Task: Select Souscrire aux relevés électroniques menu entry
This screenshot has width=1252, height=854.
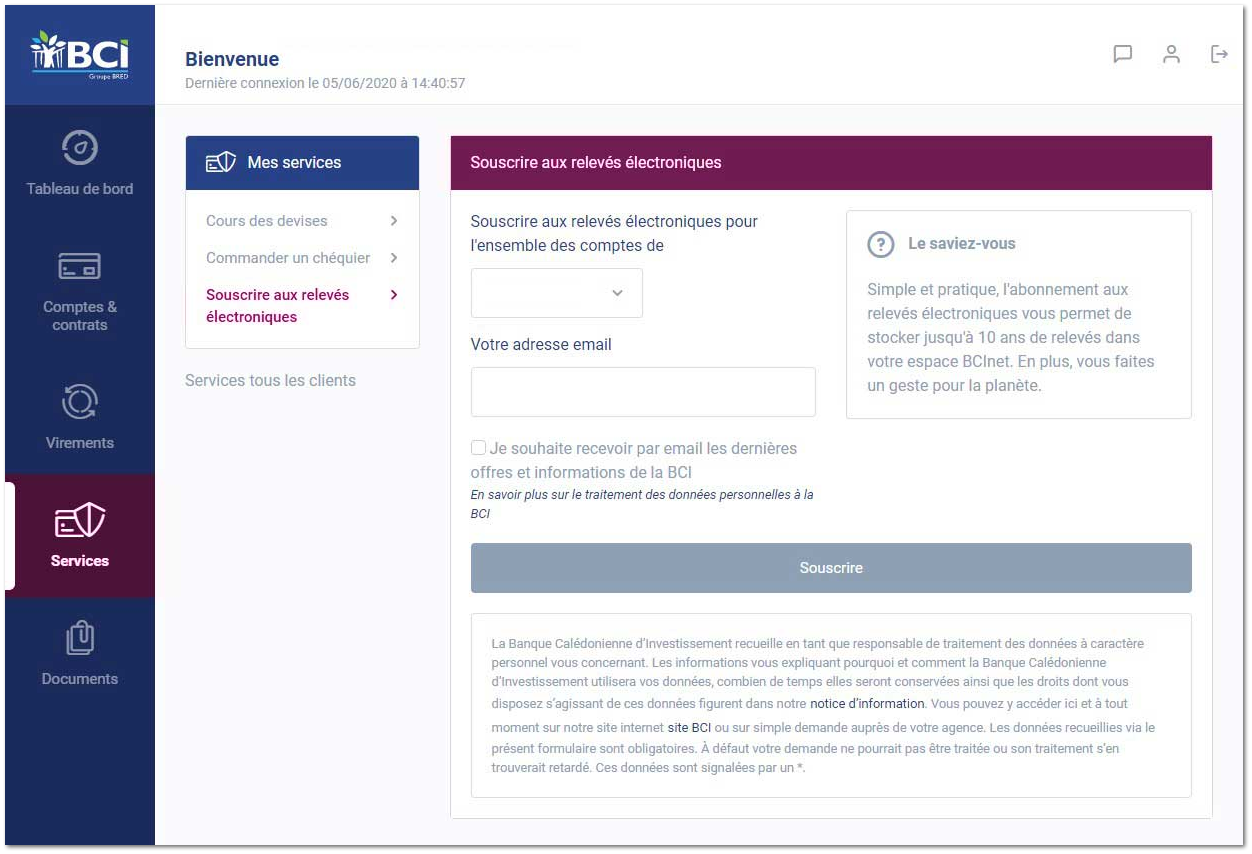Action: click(278, 306)
